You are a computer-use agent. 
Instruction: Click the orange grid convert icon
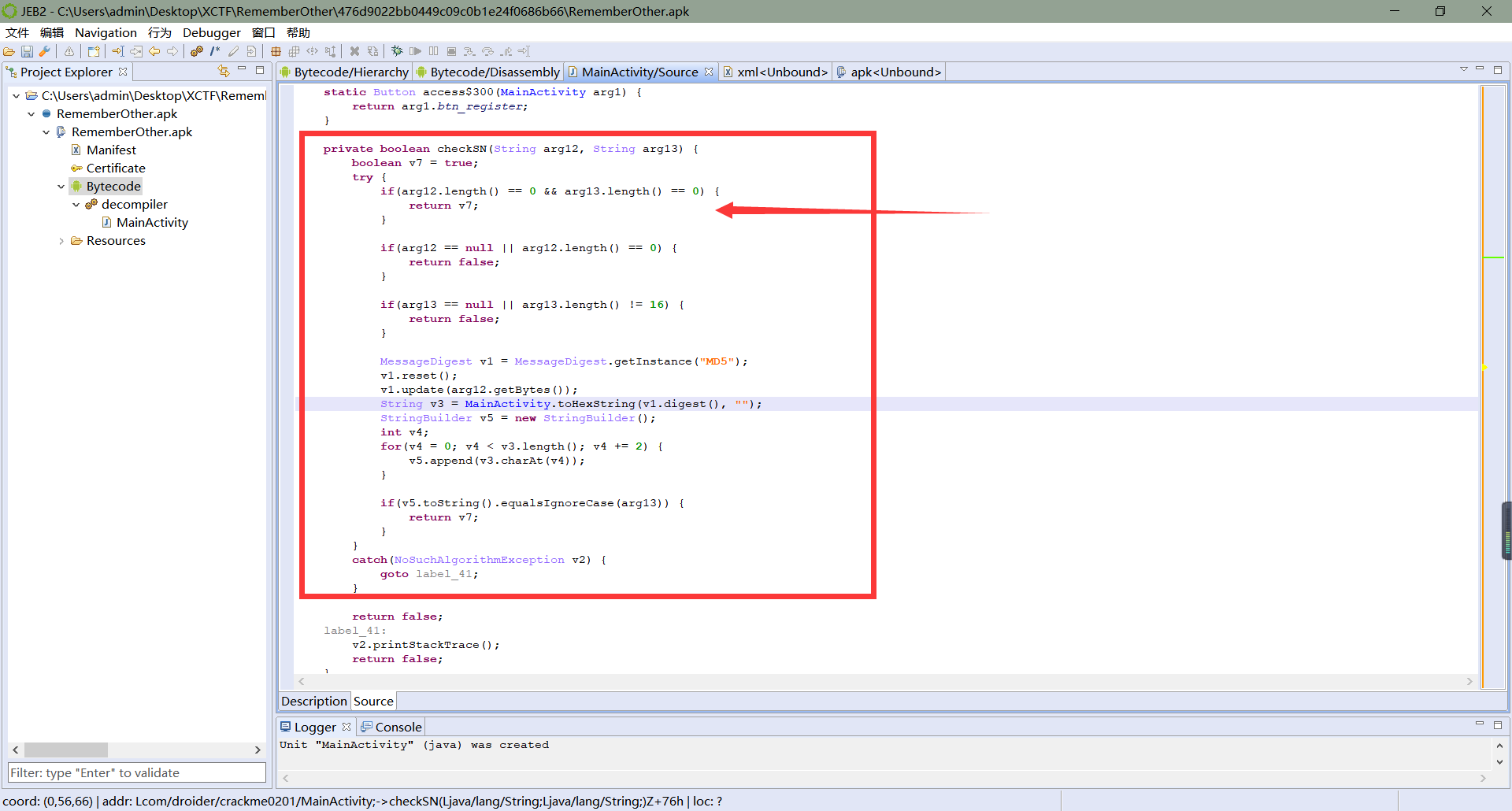(x=276, y=51)
